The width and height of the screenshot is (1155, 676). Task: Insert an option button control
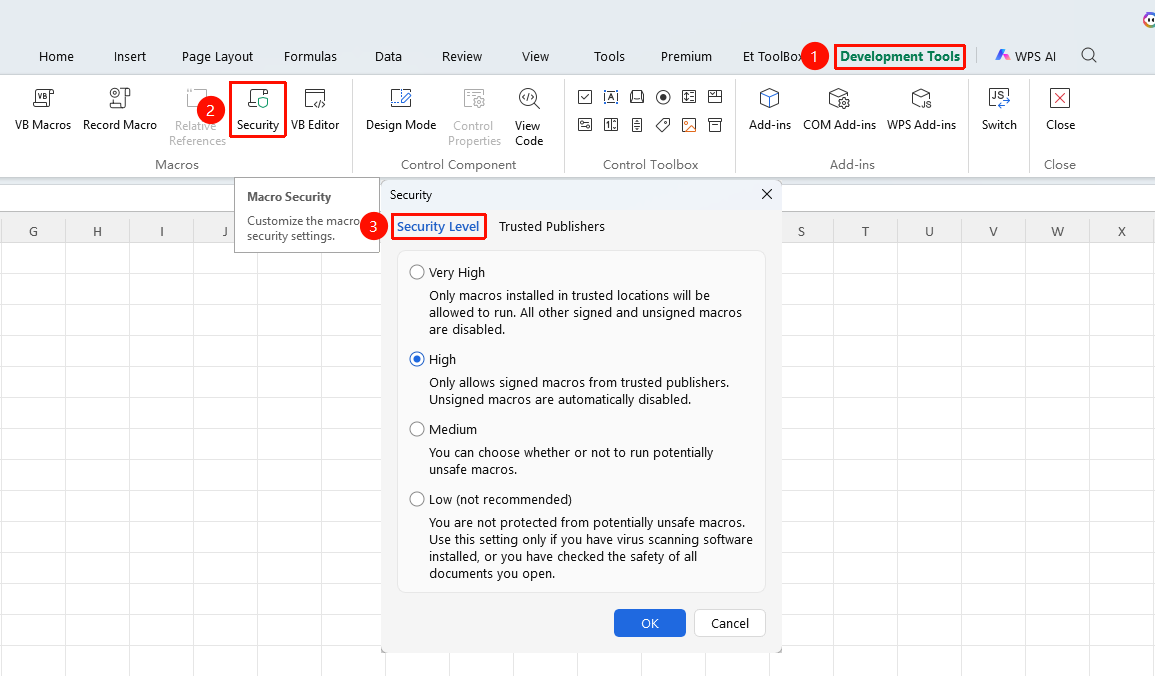pos(663,96)
